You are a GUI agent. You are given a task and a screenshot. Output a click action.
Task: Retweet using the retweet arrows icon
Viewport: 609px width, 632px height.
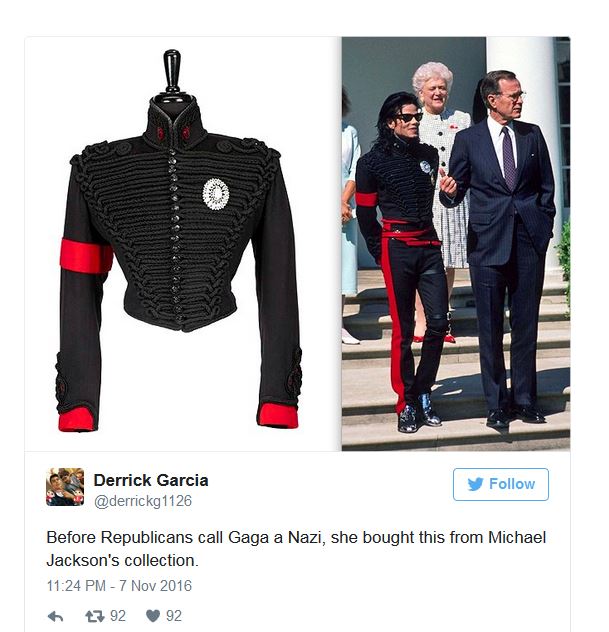[x=95, y=616]
